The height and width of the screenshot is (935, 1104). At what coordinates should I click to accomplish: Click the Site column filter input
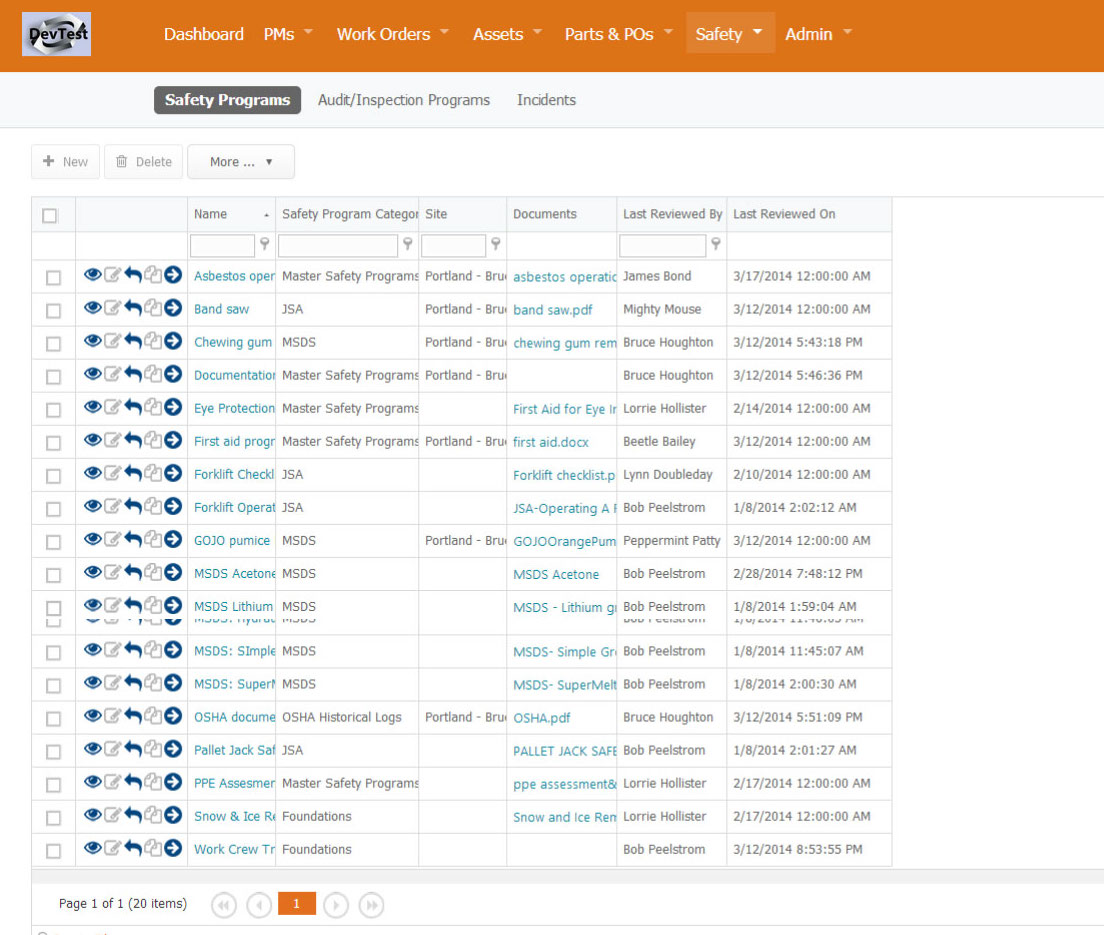(x=453, y=245)
